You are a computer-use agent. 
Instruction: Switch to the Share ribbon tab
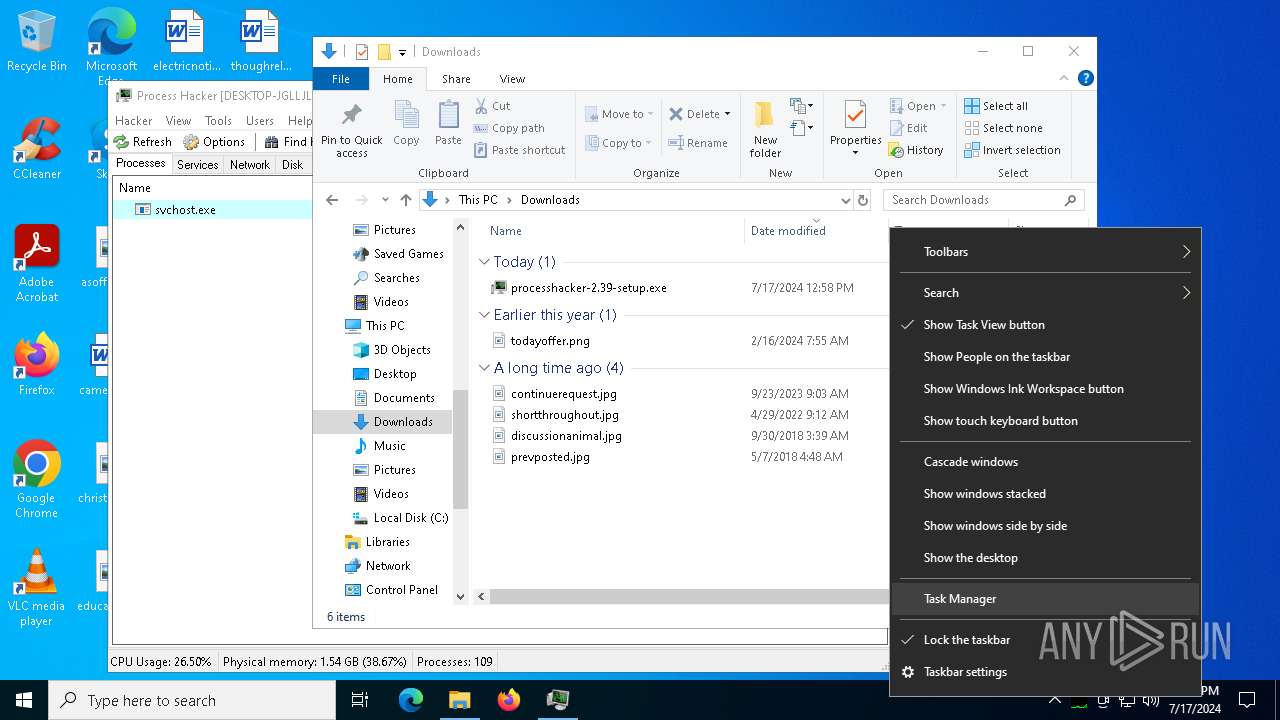coord(456,79)
